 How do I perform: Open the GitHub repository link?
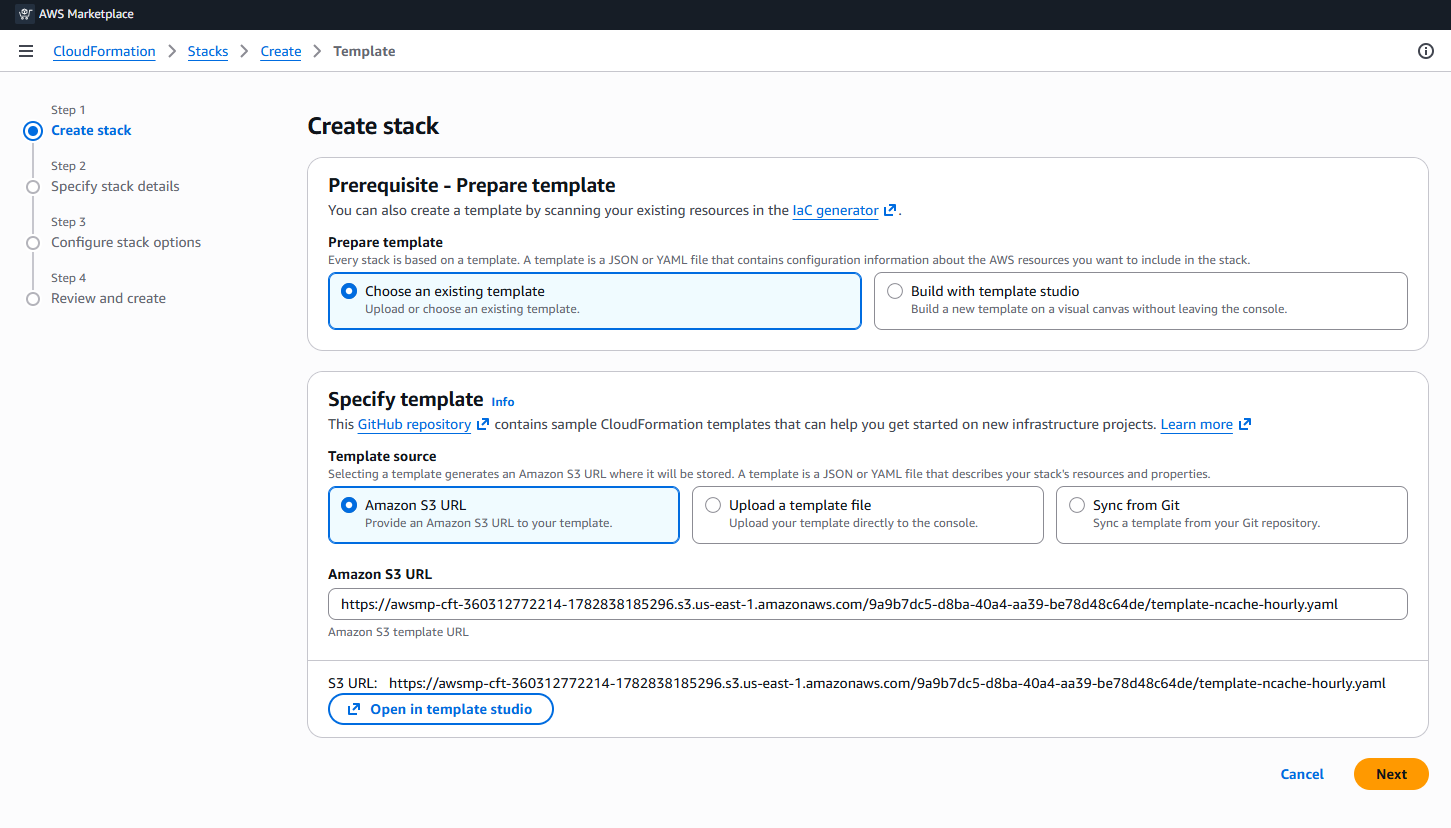(x=415, y=425)
